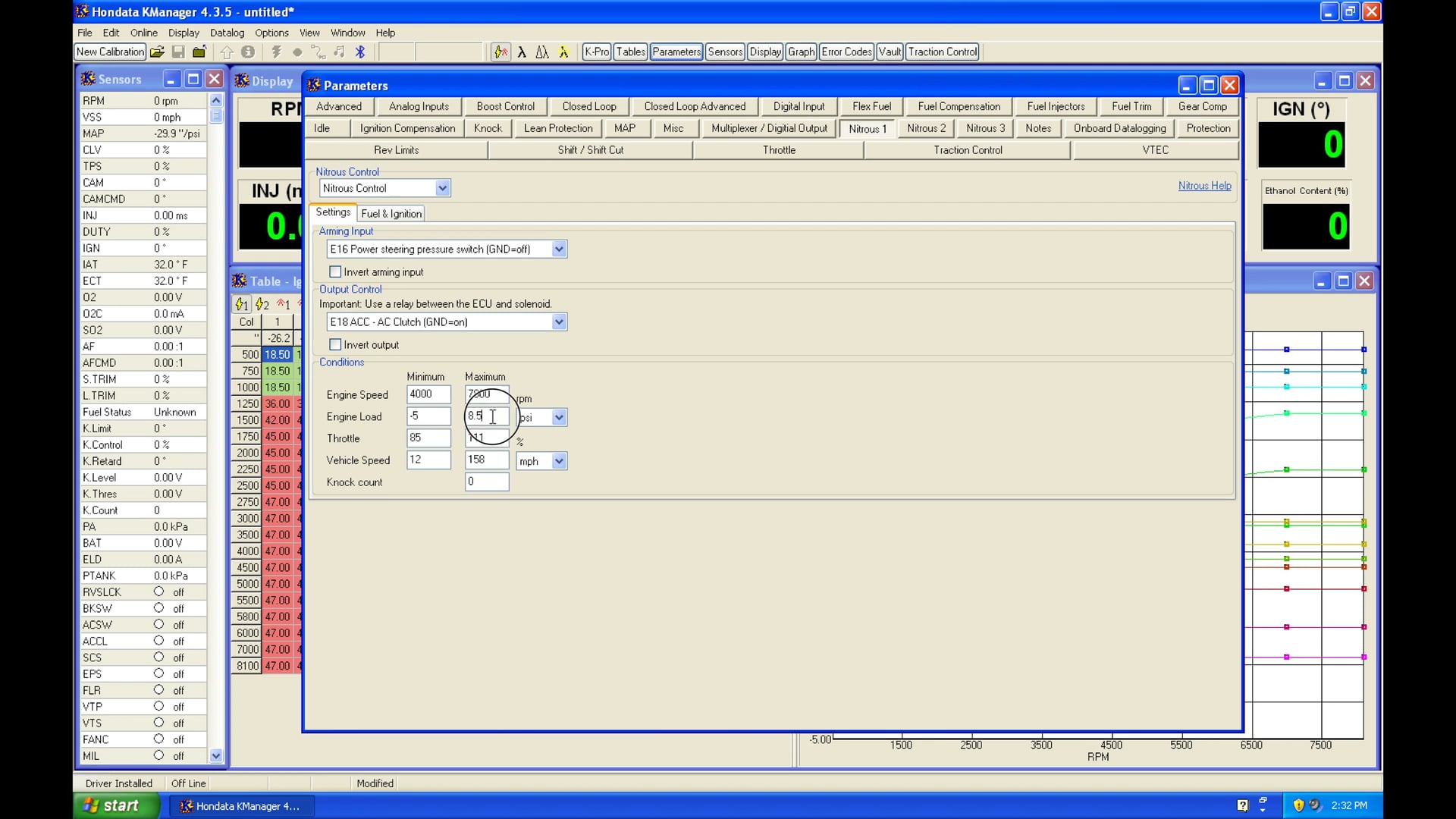Viewport: 1456px width, 819px height.
Task: Click the save floppy disk icon
Action: (x=178, y=52)
